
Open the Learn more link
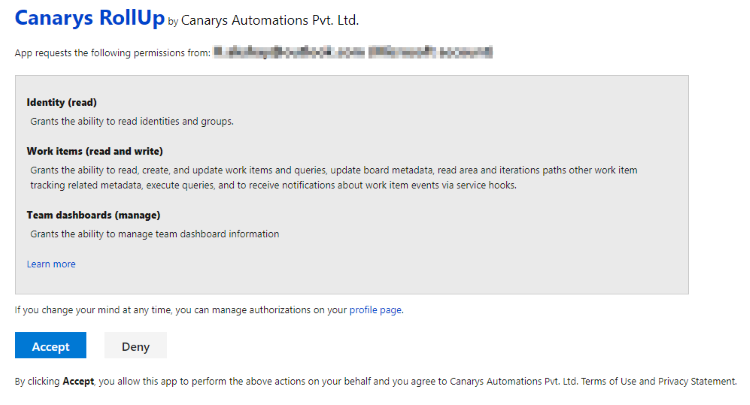(51, 264)
